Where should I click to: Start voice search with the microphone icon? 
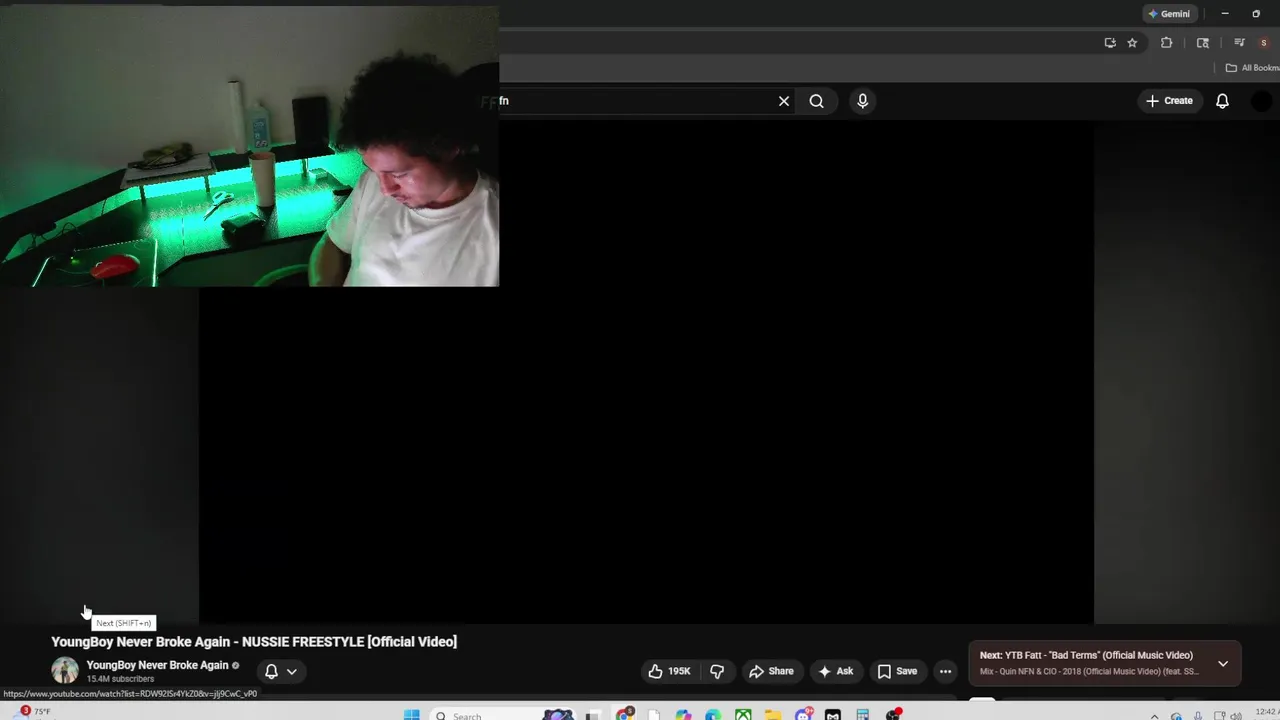862,101
